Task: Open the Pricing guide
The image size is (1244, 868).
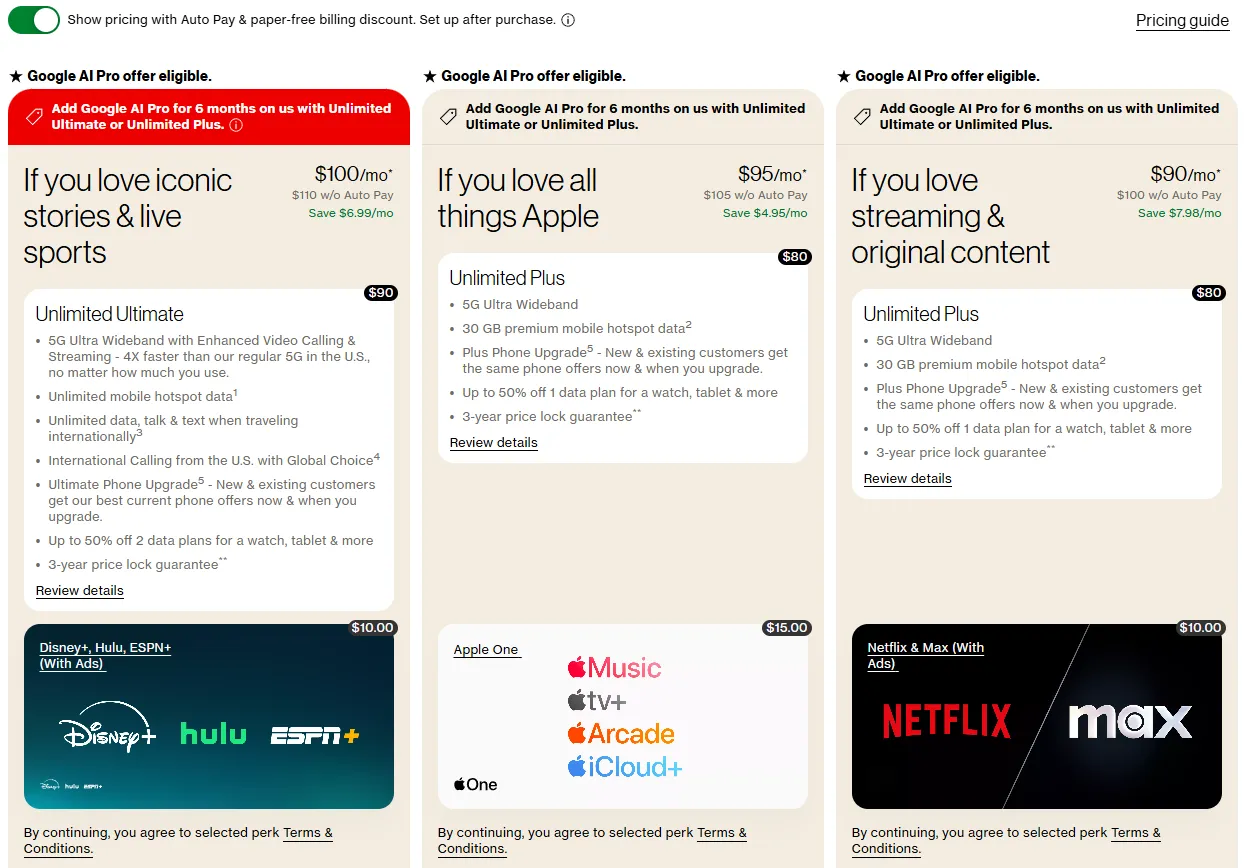Action: click(x=1182, y=20)
